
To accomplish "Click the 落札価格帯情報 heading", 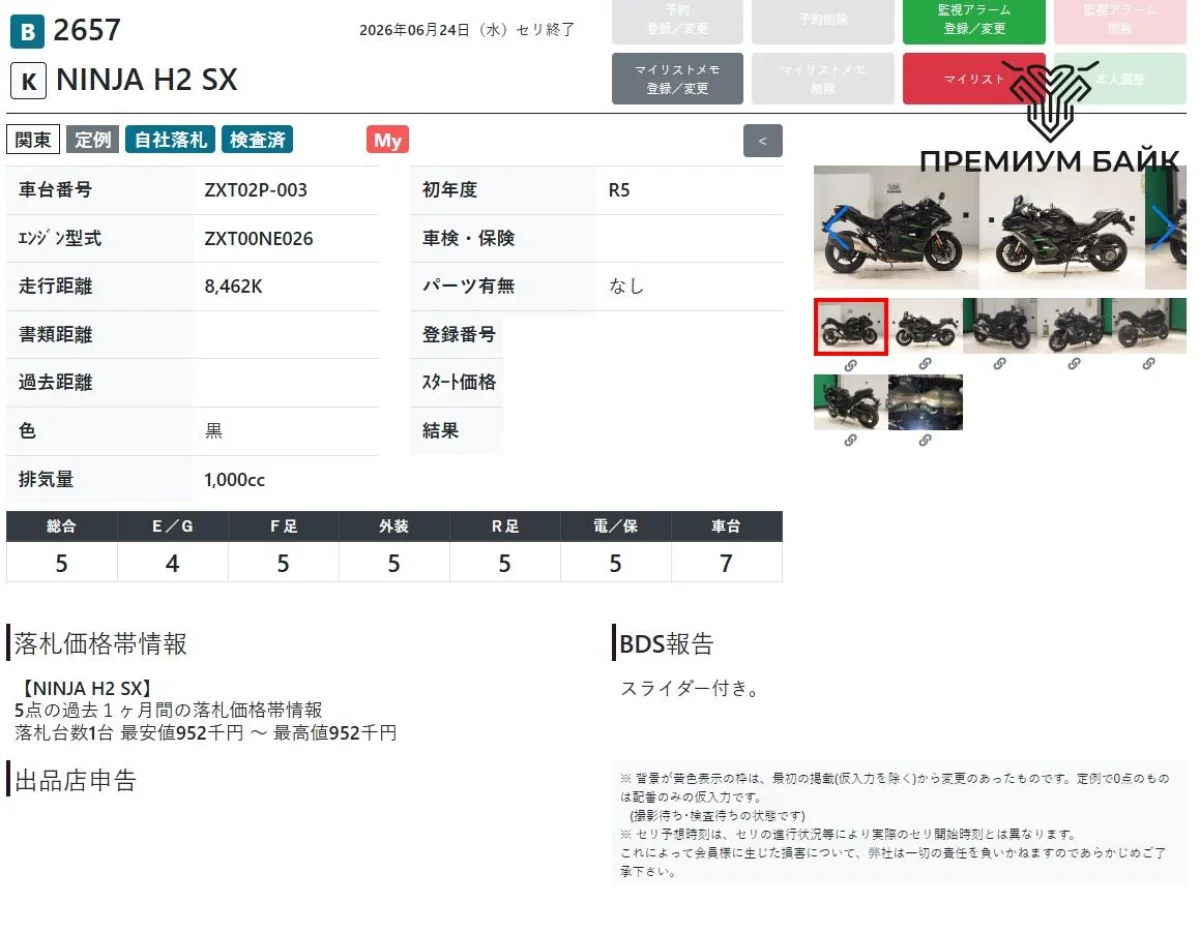I will (x=100, y=644).
